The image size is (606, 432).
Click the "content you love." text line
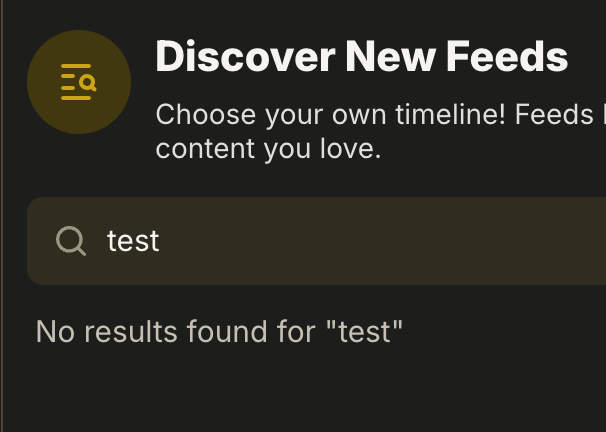[x=268, y=149]
